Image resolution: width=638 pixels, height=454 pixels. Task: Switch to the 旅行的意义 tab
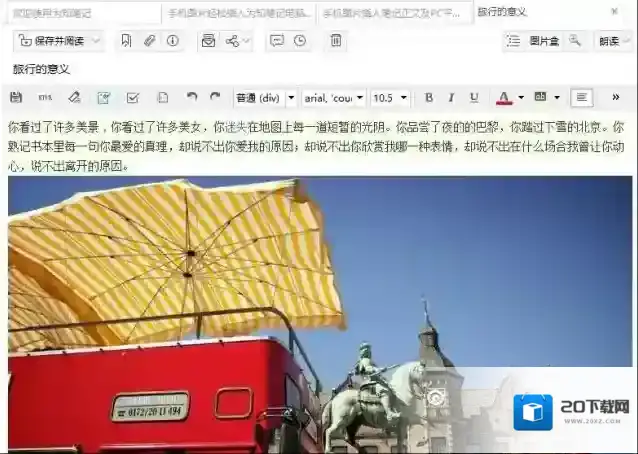(x=503, y=12)
